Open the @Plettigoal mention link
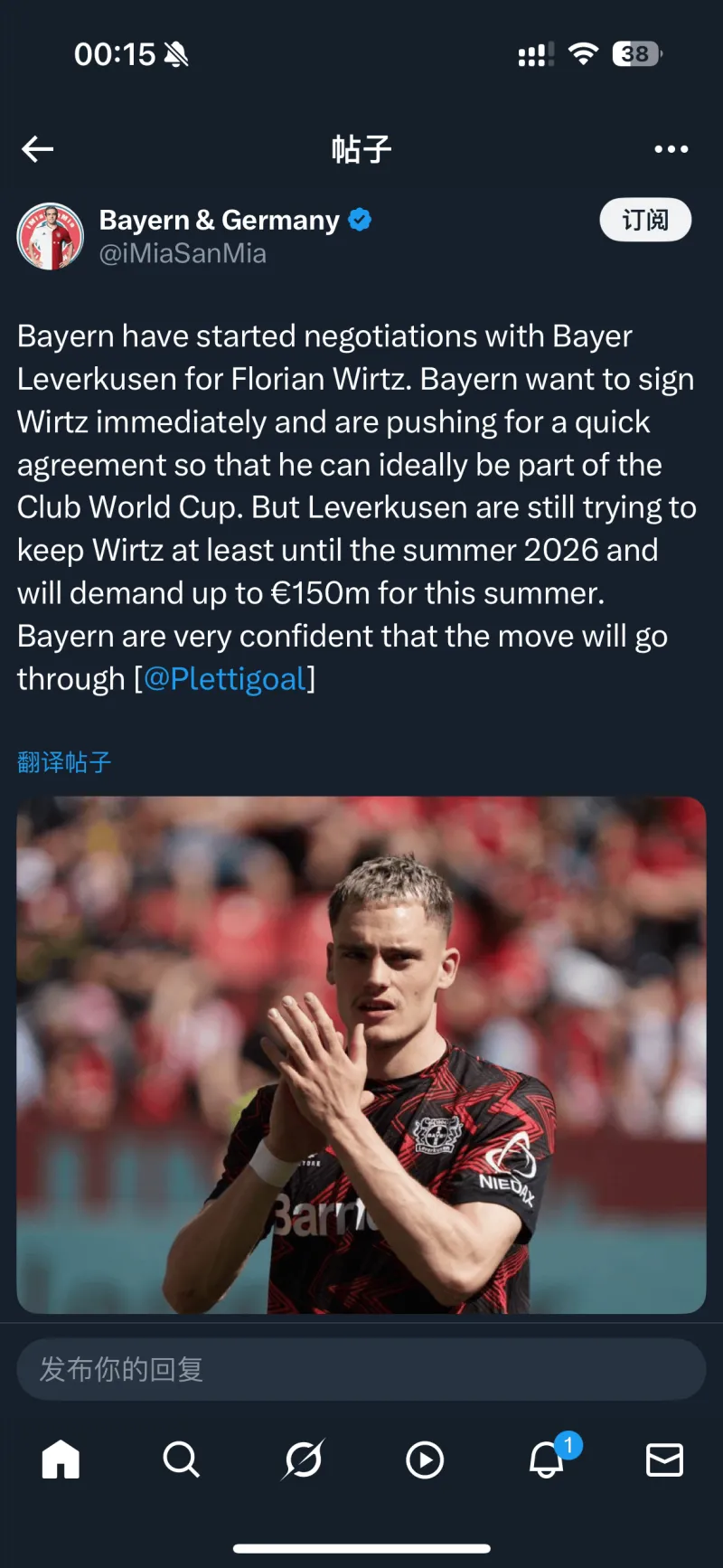This screenshot has width=723, height=1568. (225, 678)
